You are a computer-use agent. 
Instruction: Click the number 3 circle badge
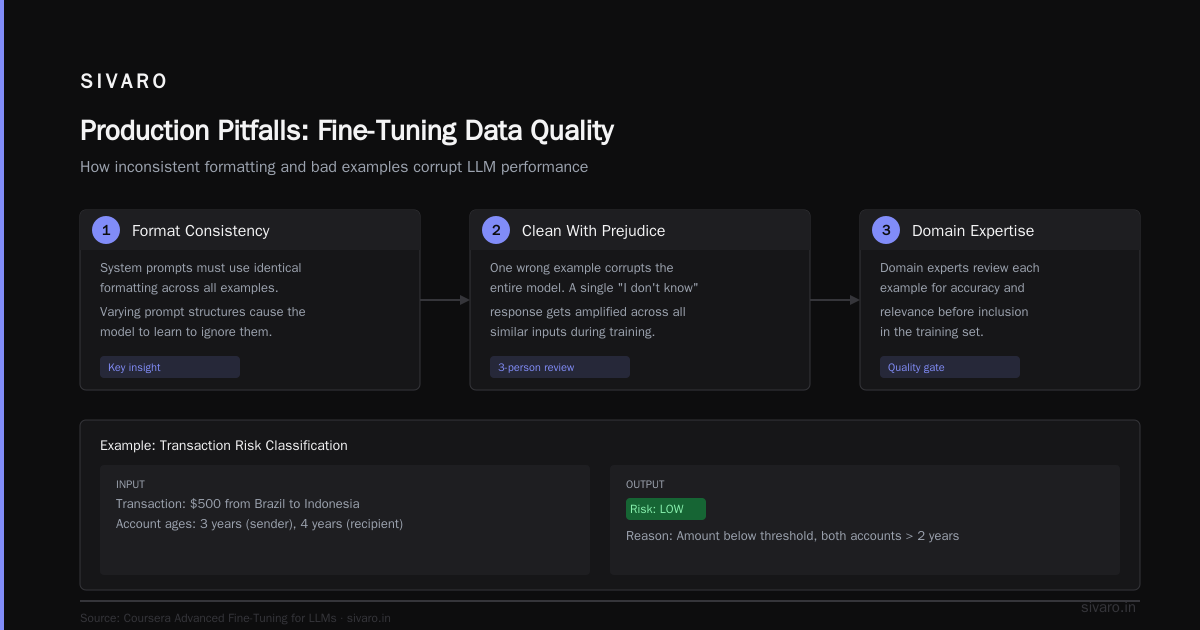[886, 230]
